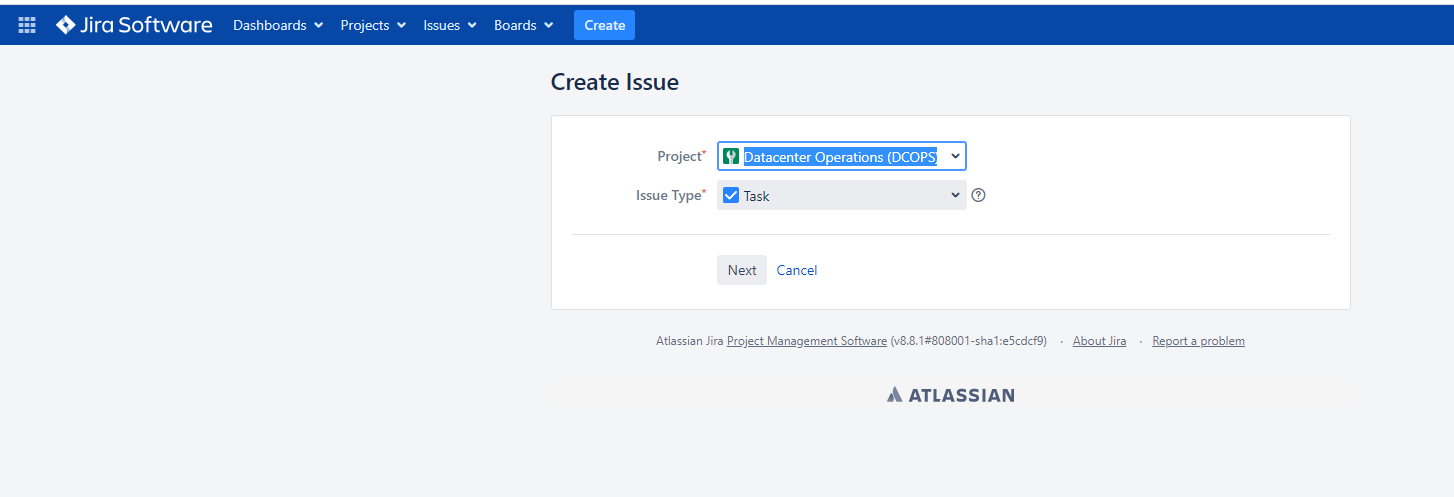
Task: Open the issue type help icon
Action: coord(979,195)
